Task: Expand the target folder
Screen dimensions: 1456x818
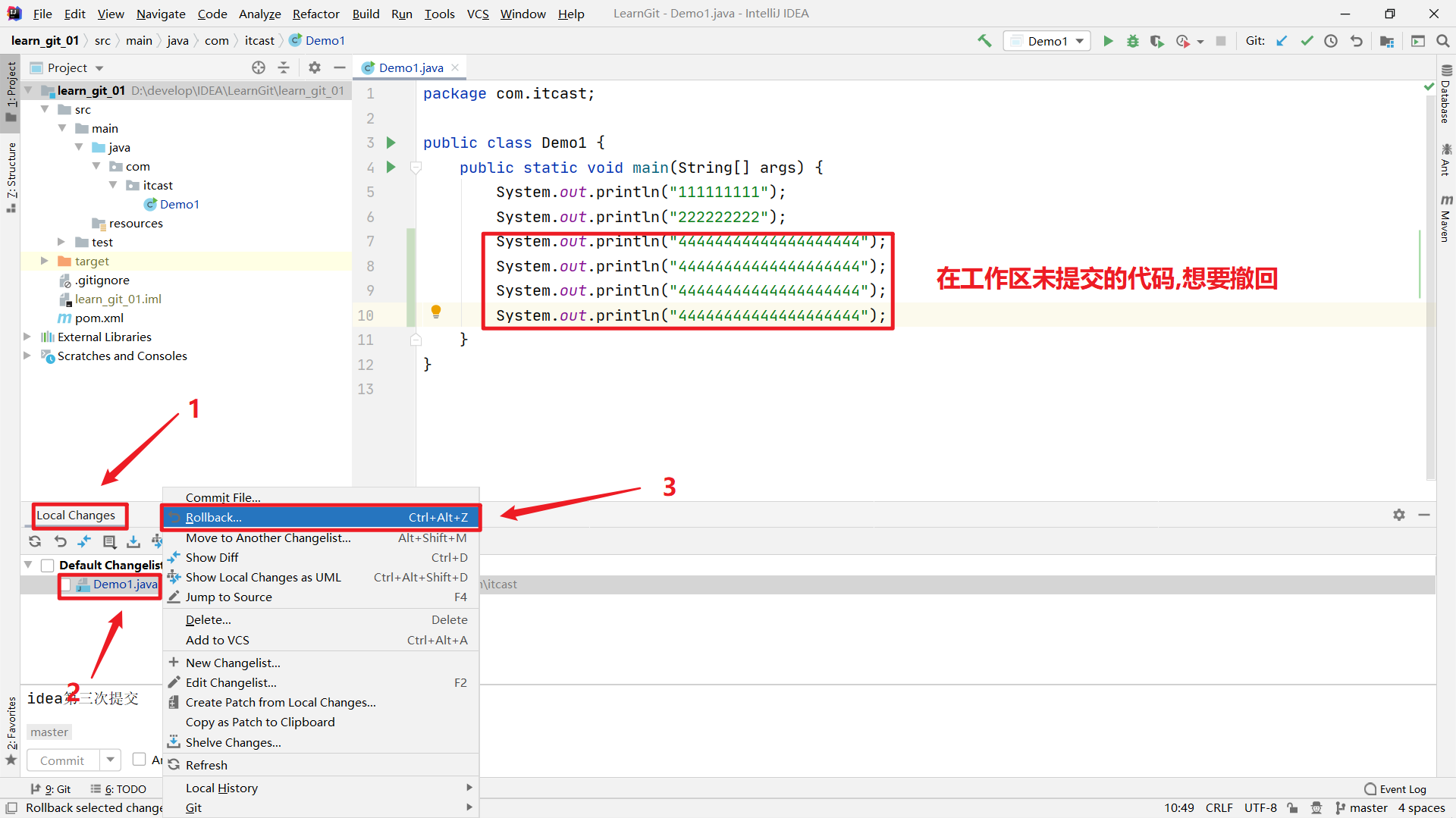Action: click(x=45, y=261)
